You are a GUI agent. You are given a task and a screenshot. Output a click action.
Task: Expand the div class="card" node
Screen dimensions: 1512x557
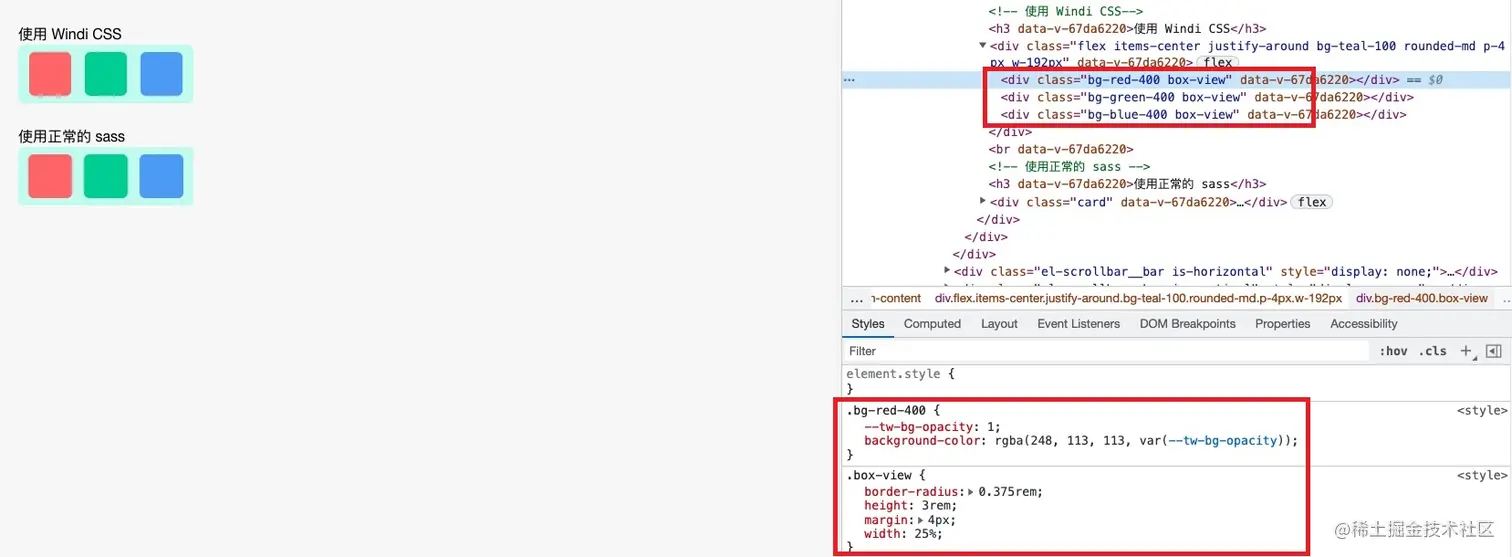[x=983, y=202]
